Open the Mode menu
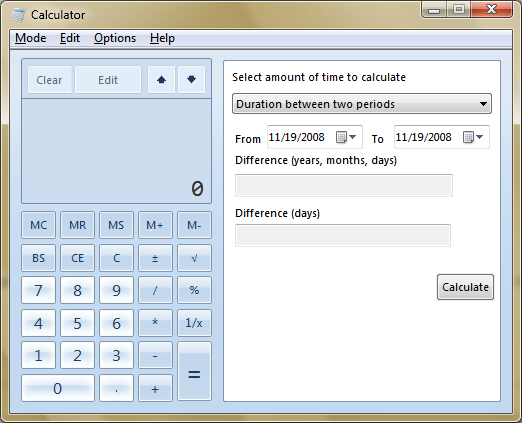Image resolution: width=522 pixels, height=423 pixels. (31, 38)
